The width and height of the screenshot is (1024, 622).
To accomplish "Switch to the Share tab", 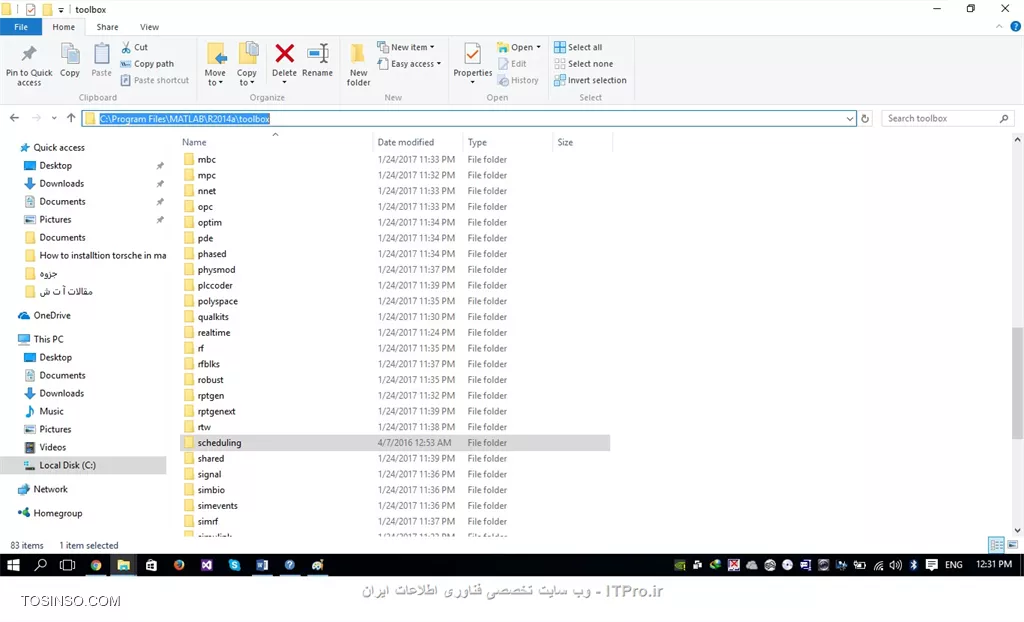I will coord(107,27).
